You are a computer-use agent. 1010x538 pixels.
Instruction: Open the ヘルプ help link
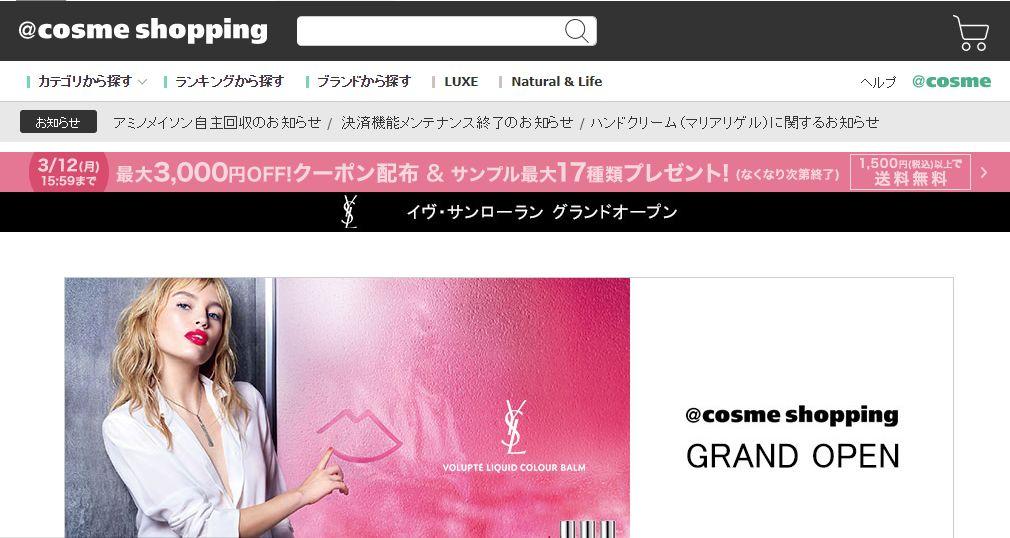tap(878, 82)
